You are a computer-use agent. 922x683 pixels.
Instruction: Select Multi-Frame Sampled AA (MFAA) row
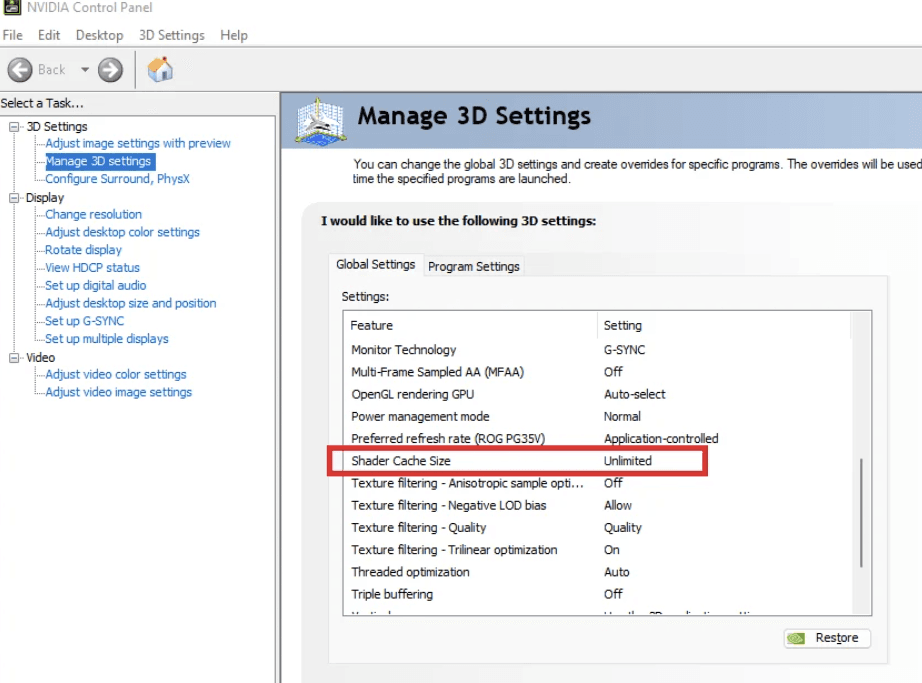tap(597, 372)
